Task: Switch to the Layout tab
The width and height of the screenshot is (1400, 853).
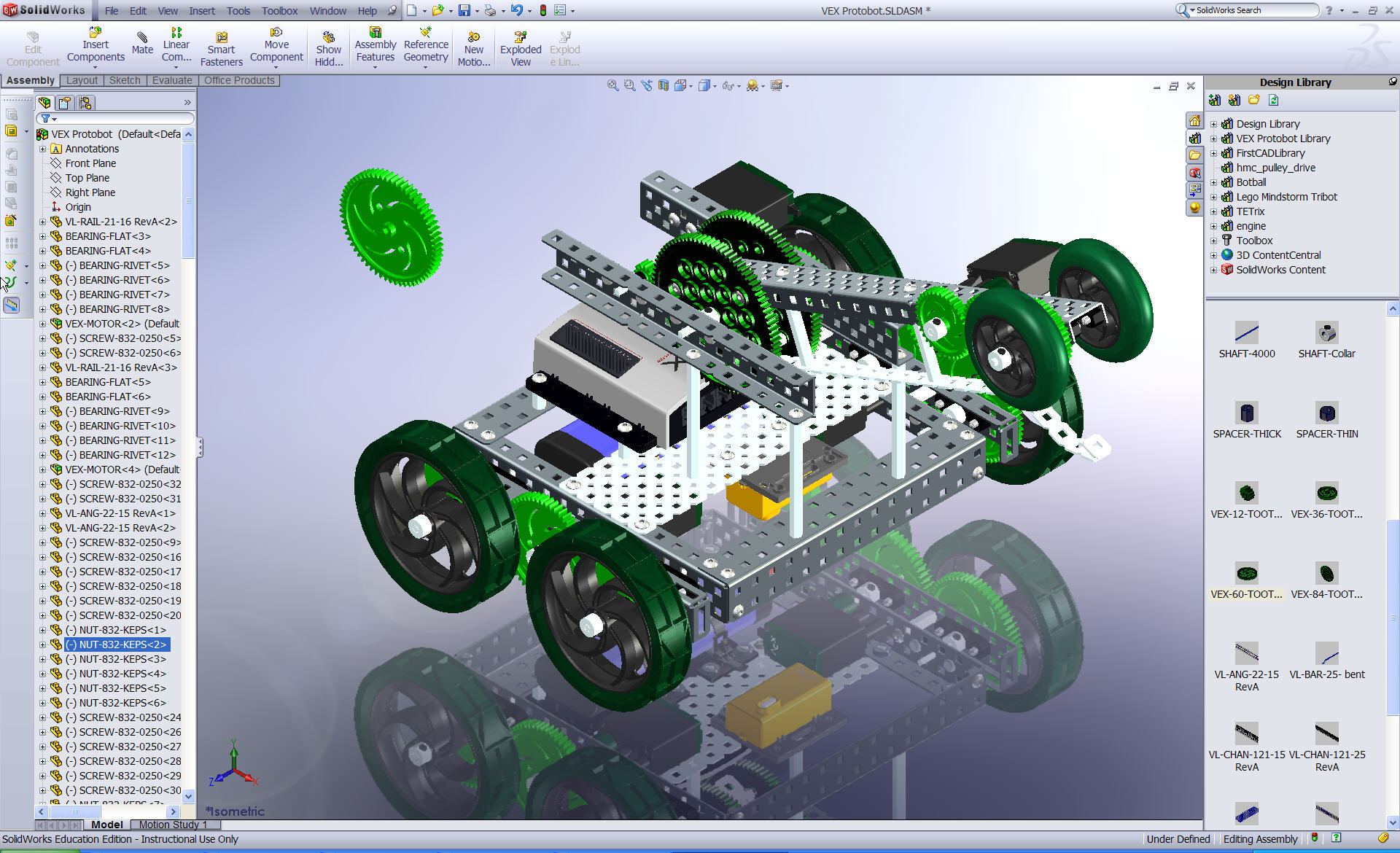Action: [x=82, y=80]
